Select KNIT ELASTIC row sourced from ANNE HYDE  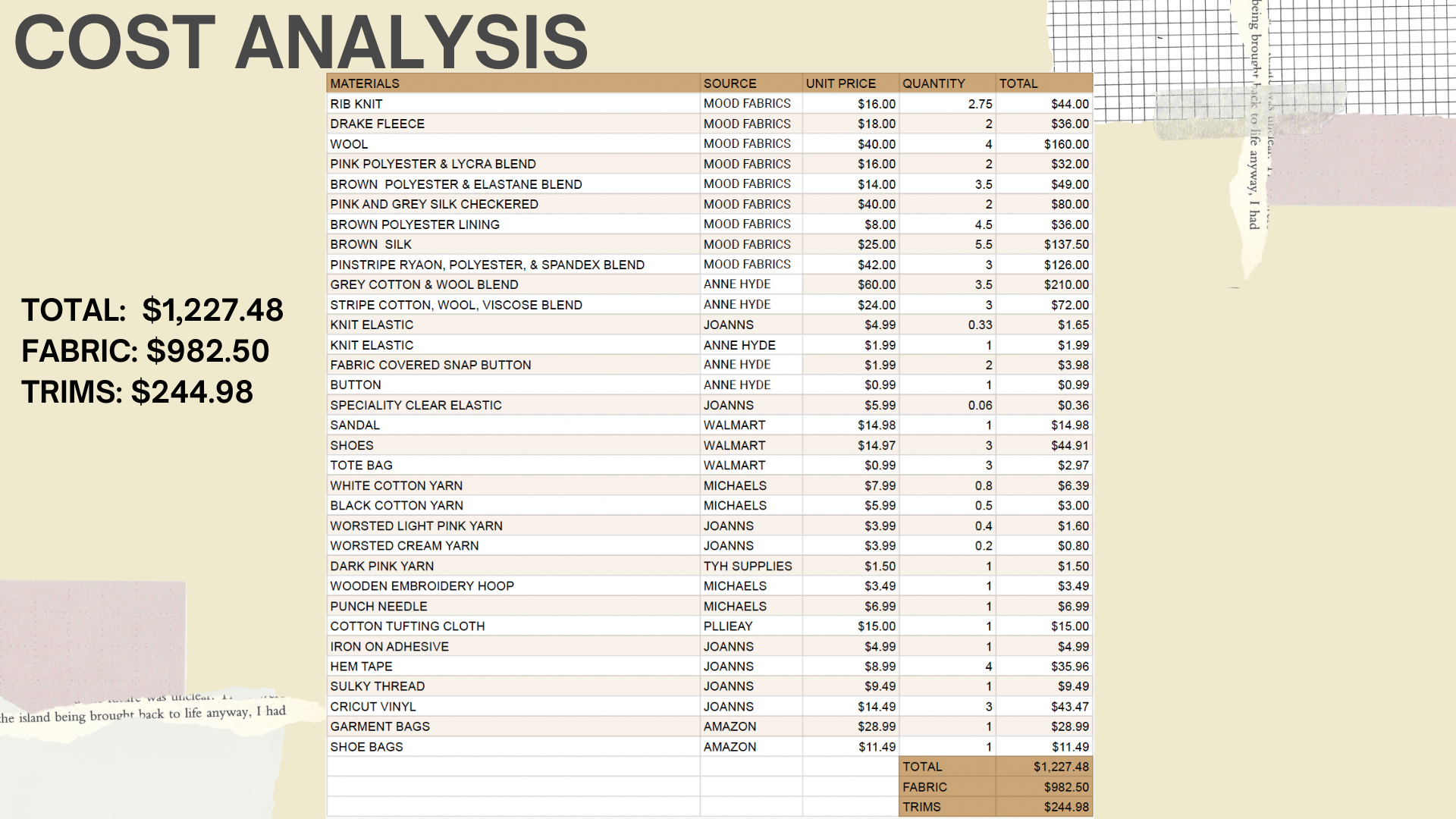click(x=710, y=345)
